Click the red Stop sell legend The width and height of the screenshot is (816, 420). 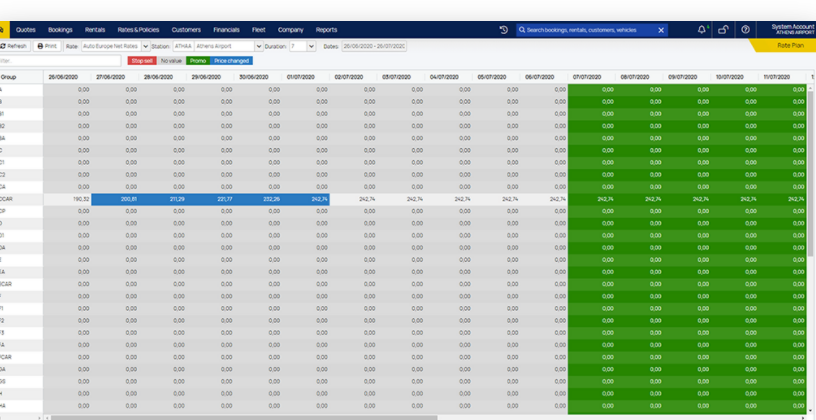pyautogui.click(x=142, y=61)
